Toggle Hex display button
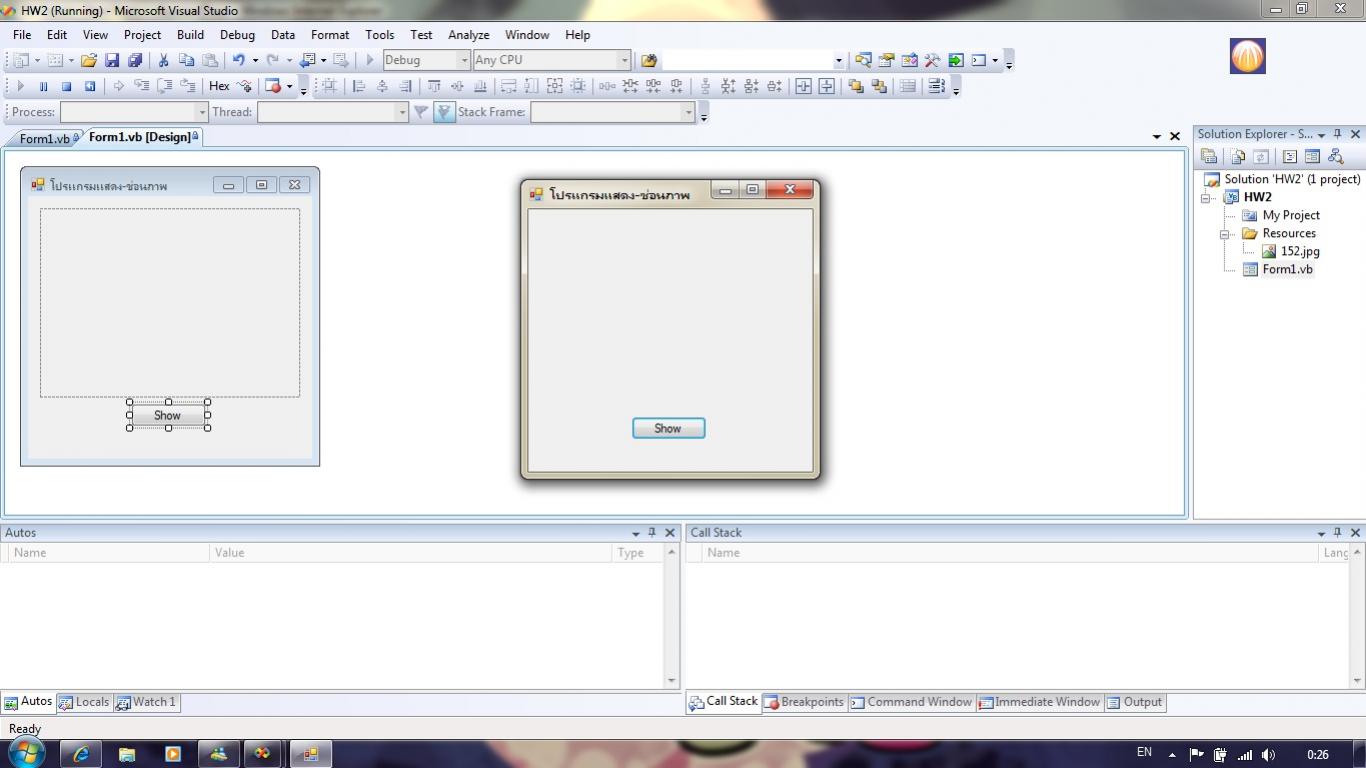 click(219, 86)
